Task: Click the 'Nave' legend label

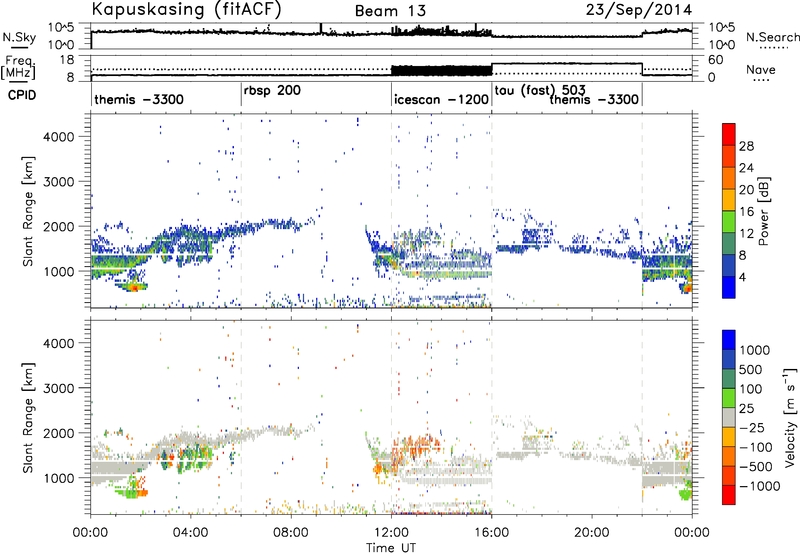Action: [x=761, y=70]
